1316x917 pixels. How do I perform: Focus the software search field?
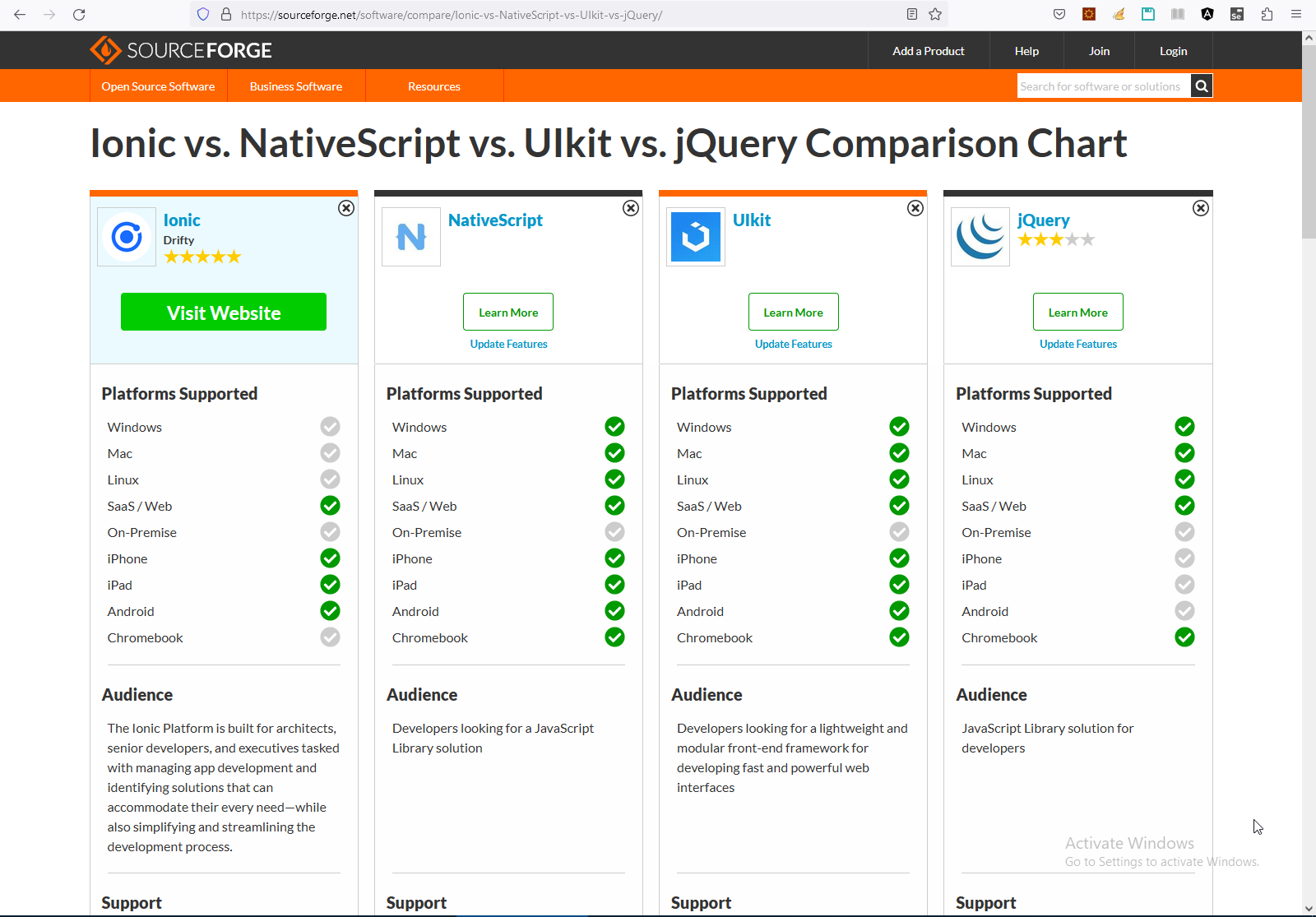click(1104, 86)
